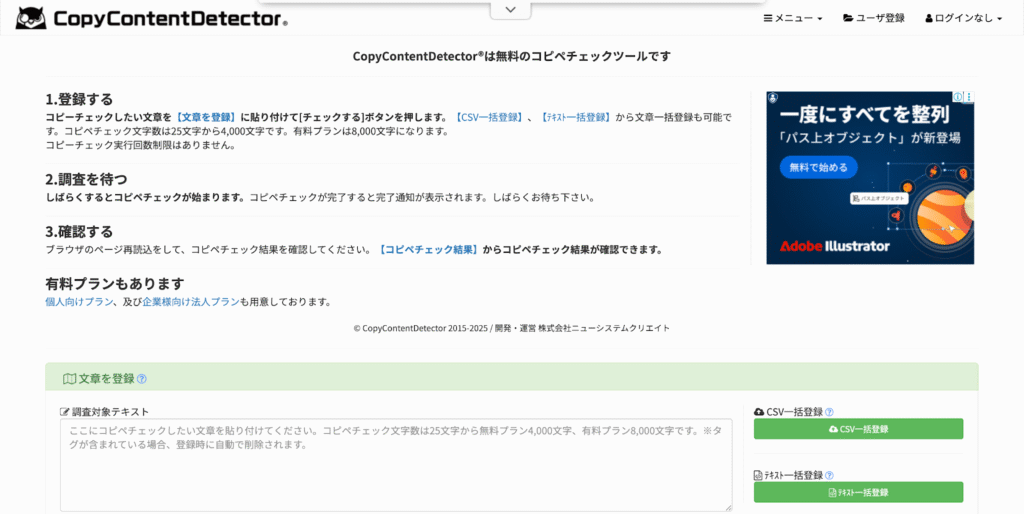Click the 1.登録する heading

coord(79,99)
